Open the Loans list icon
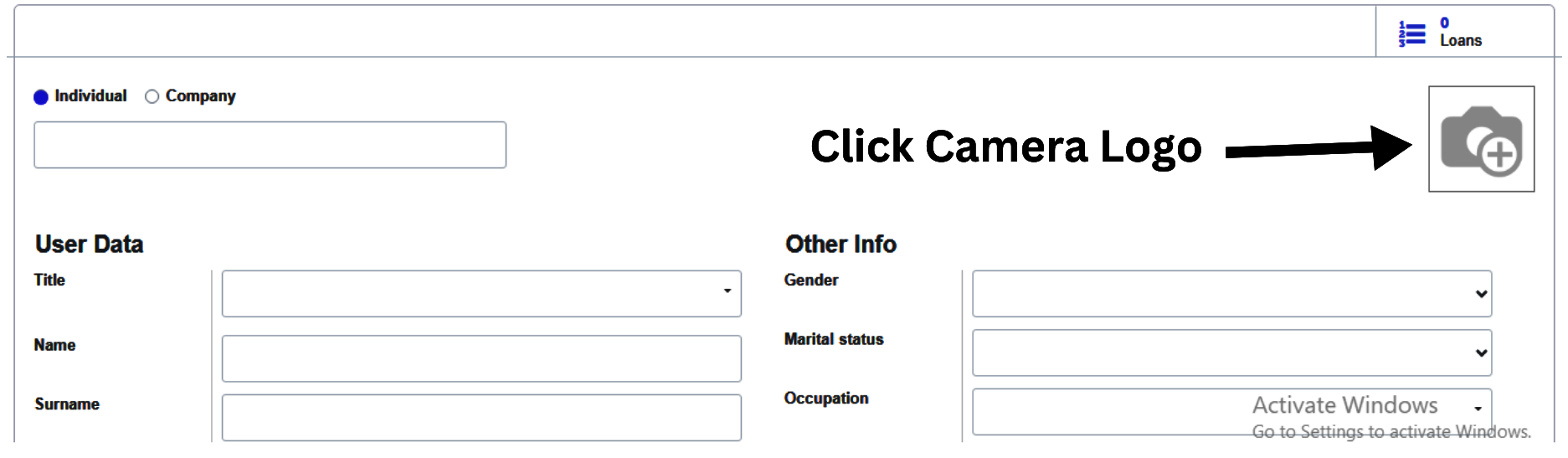 [1411, 34]
